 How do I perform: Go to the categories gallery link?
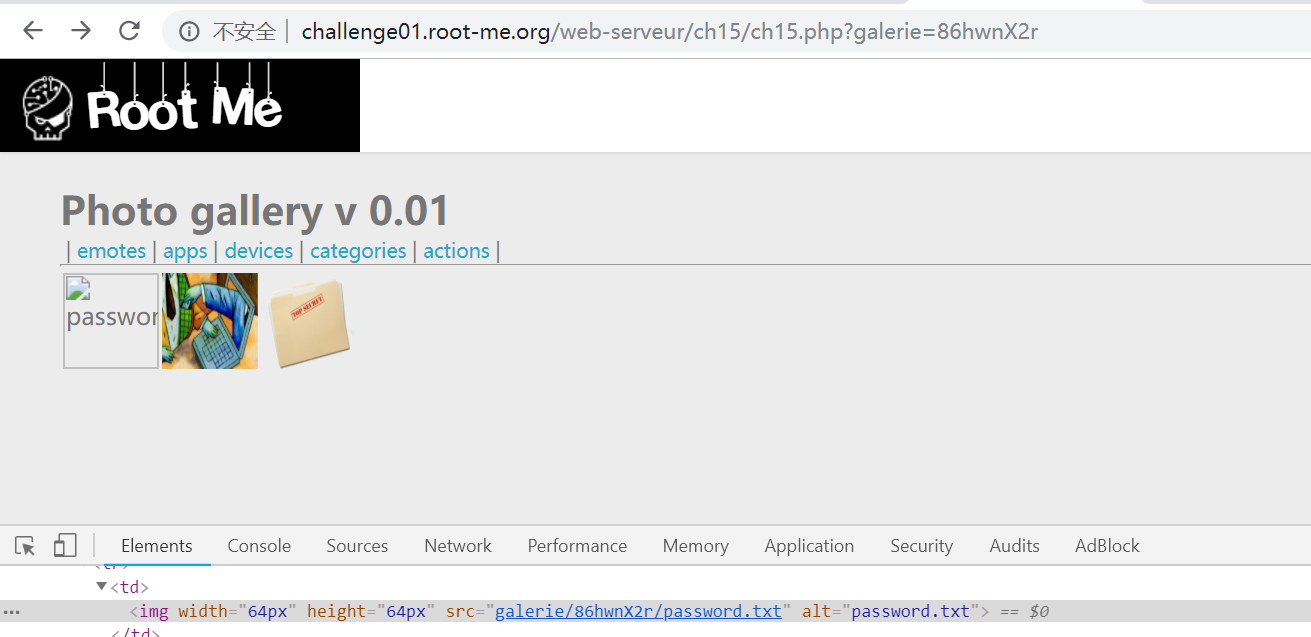(358, 251)
